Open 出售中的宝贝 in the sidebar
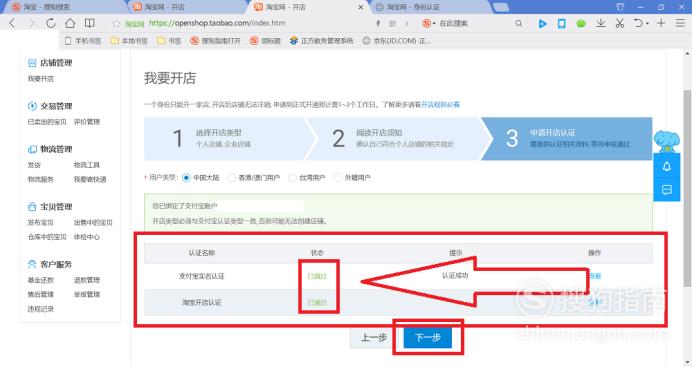The width and height of the screenshot is (692, 367). [93, 222]
